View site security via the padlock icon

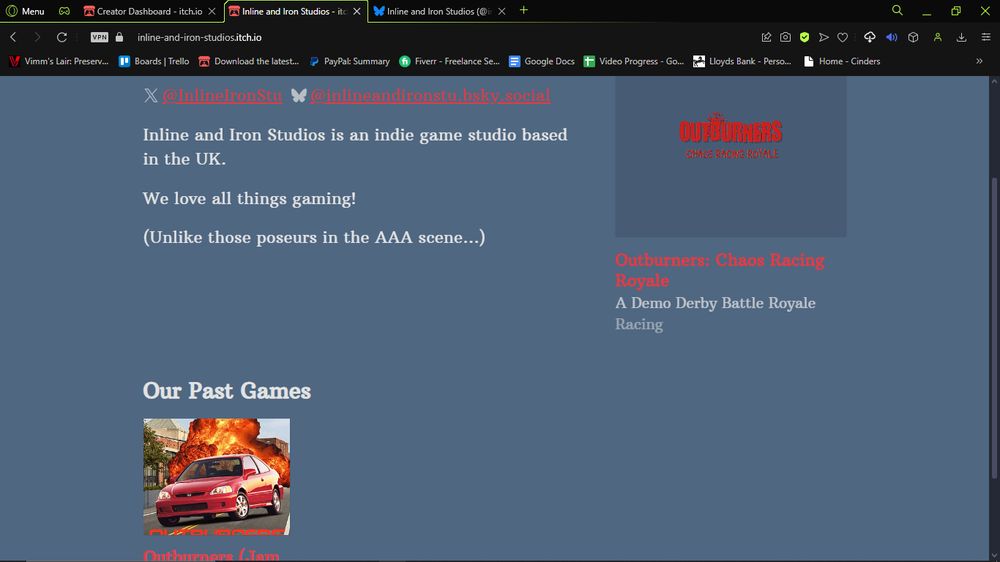click(119, 37)
